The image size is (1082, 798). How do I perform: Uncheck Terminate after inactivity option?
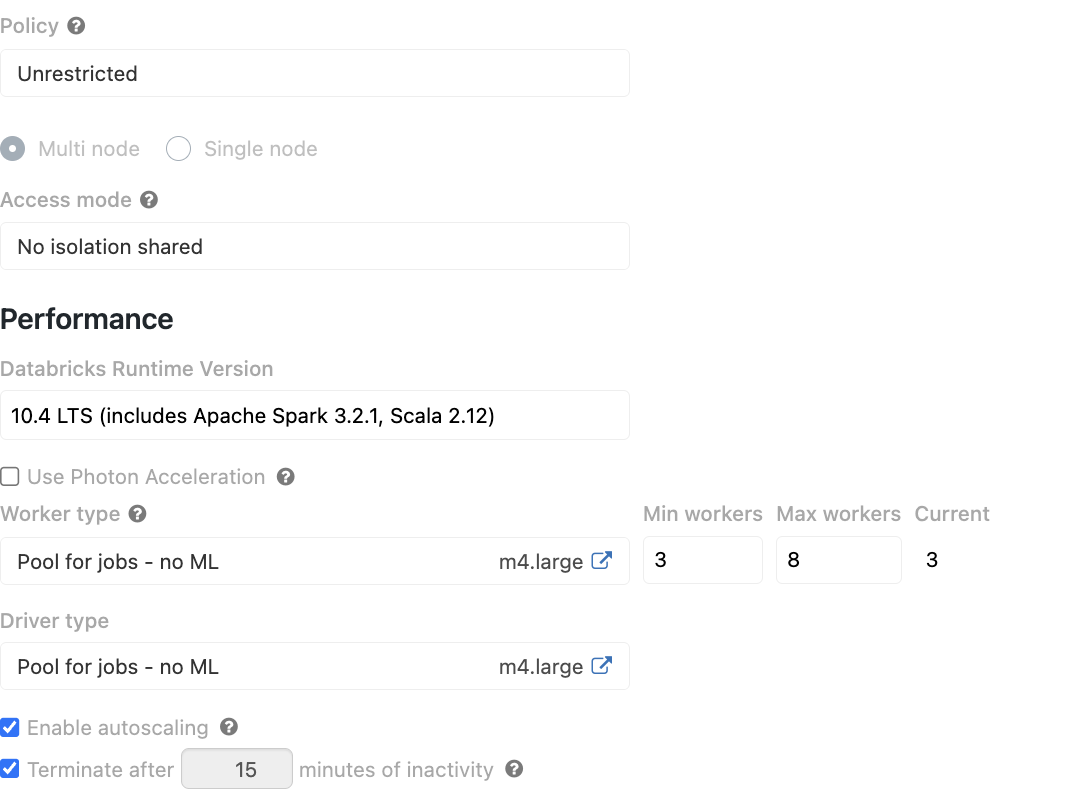coord(10,769)
